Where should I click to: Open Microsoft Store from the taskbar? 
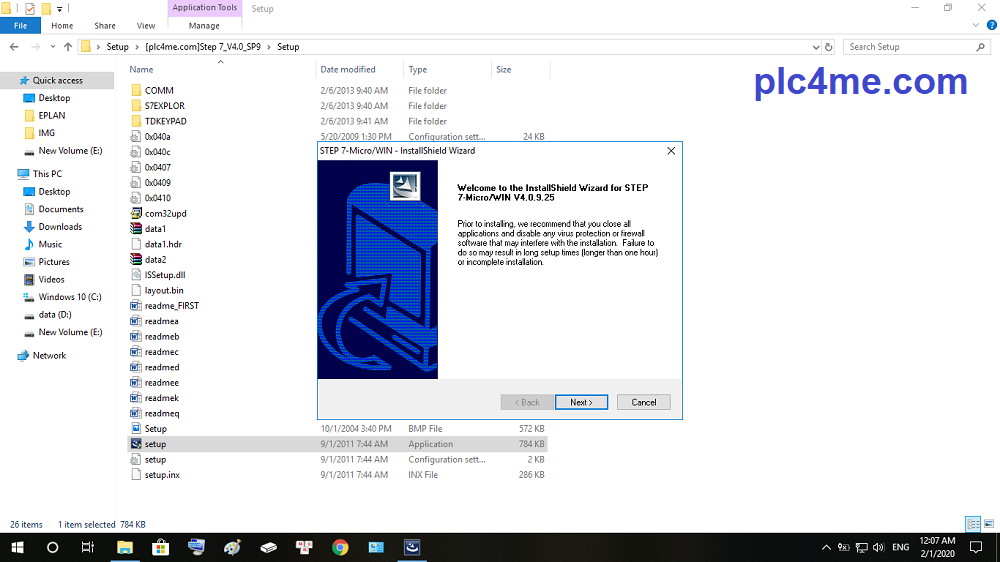click(x=160, y=547)
